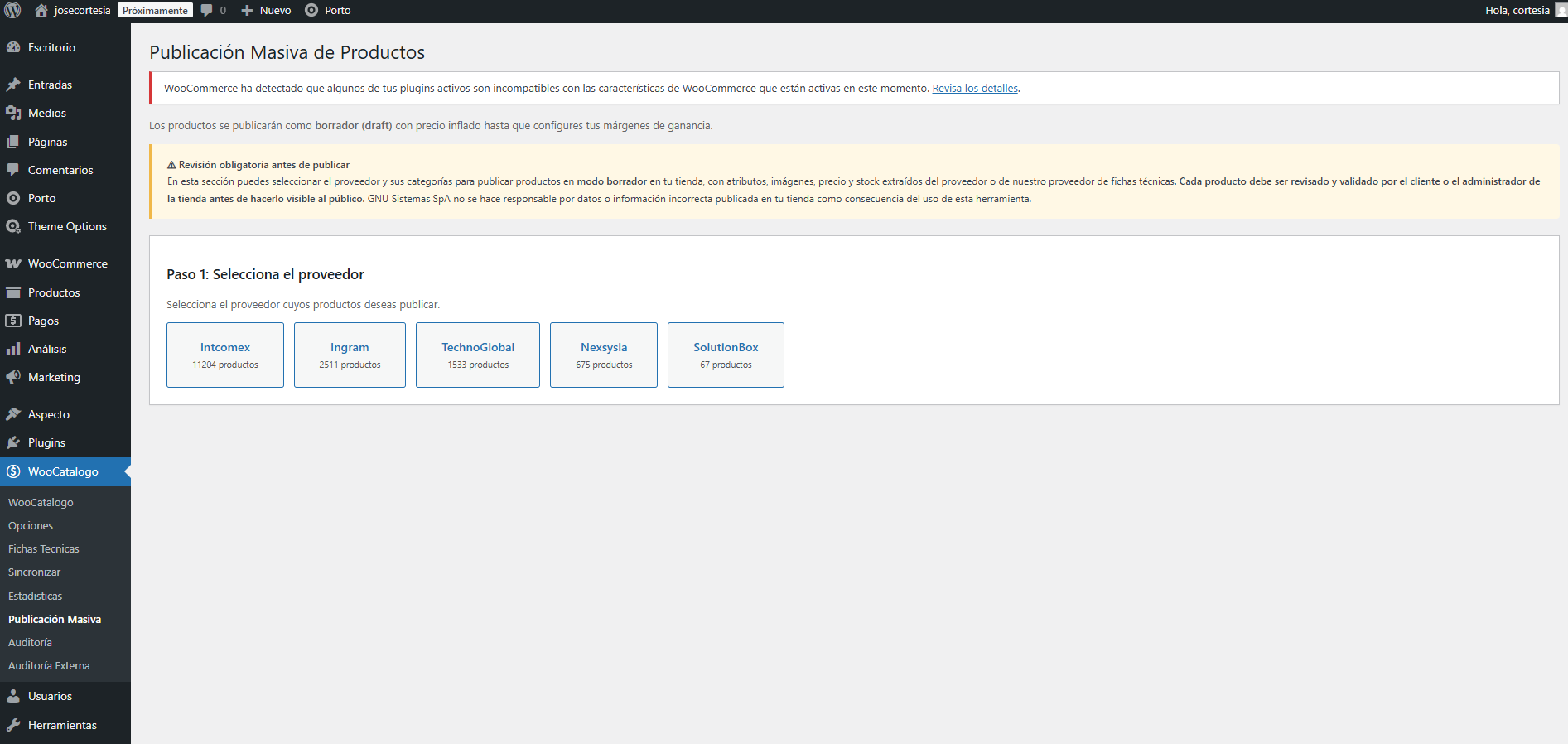Click the Marketing megaphone icon
1568x744 pixels.
[x=13, y=378]
